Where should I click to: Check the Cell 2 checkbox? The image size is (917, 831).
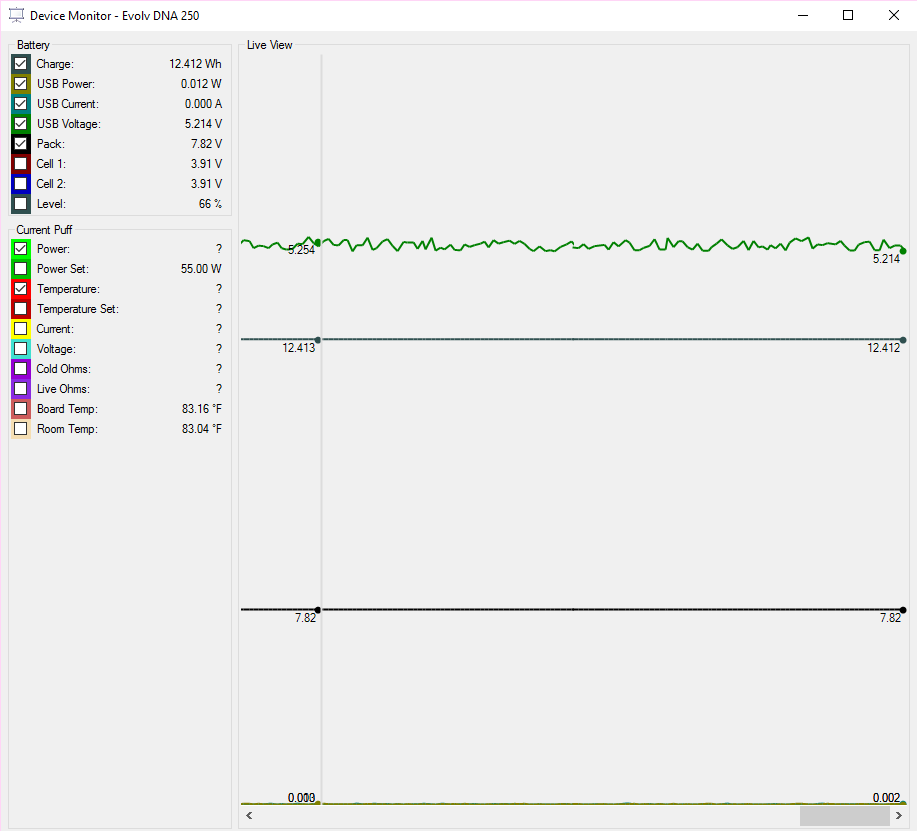click(21, 184)
